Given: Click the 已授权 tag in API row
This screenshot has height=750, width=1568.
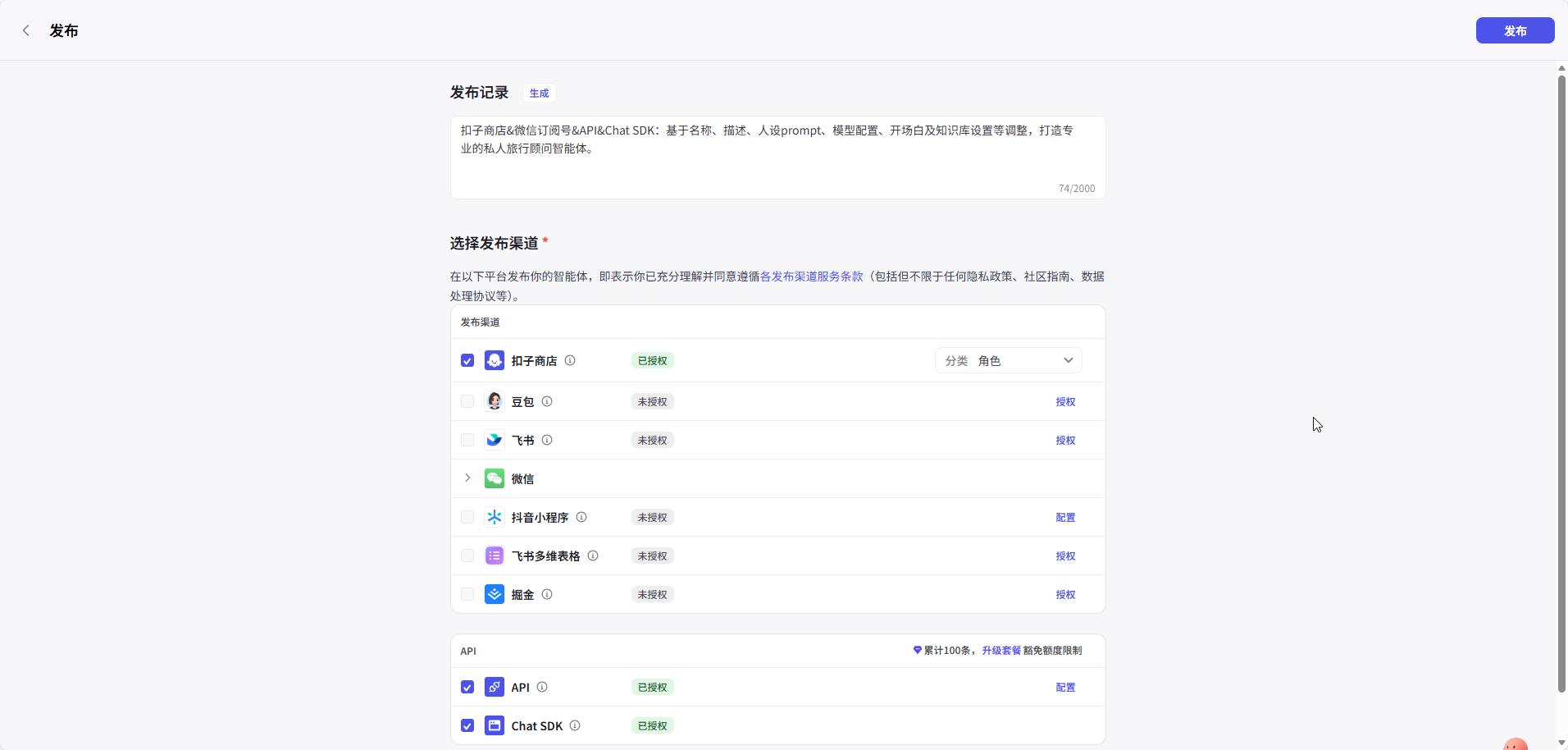Looking at the screenshot, I should (x=652, y=687).
